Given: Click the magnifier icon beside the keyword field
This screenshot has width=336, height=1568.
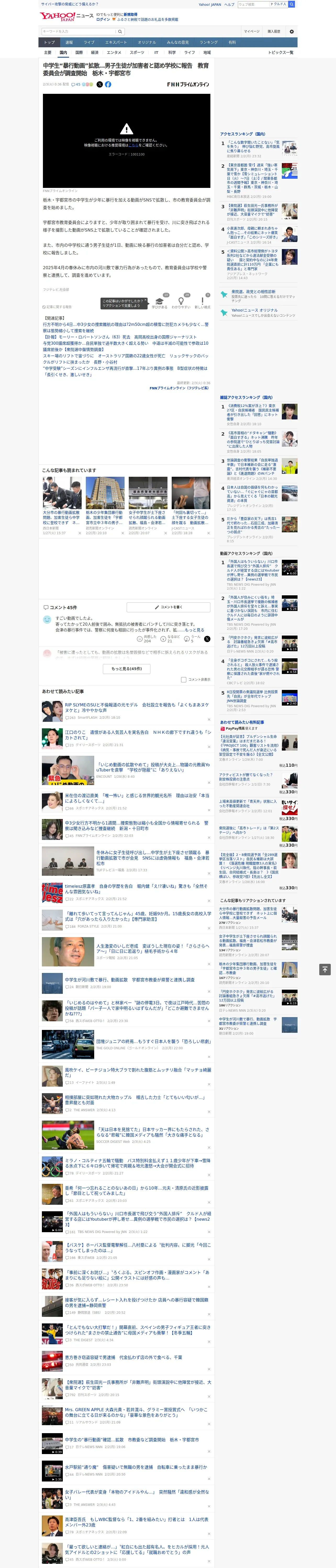Looking at the screenshot, I should [120, 31].
